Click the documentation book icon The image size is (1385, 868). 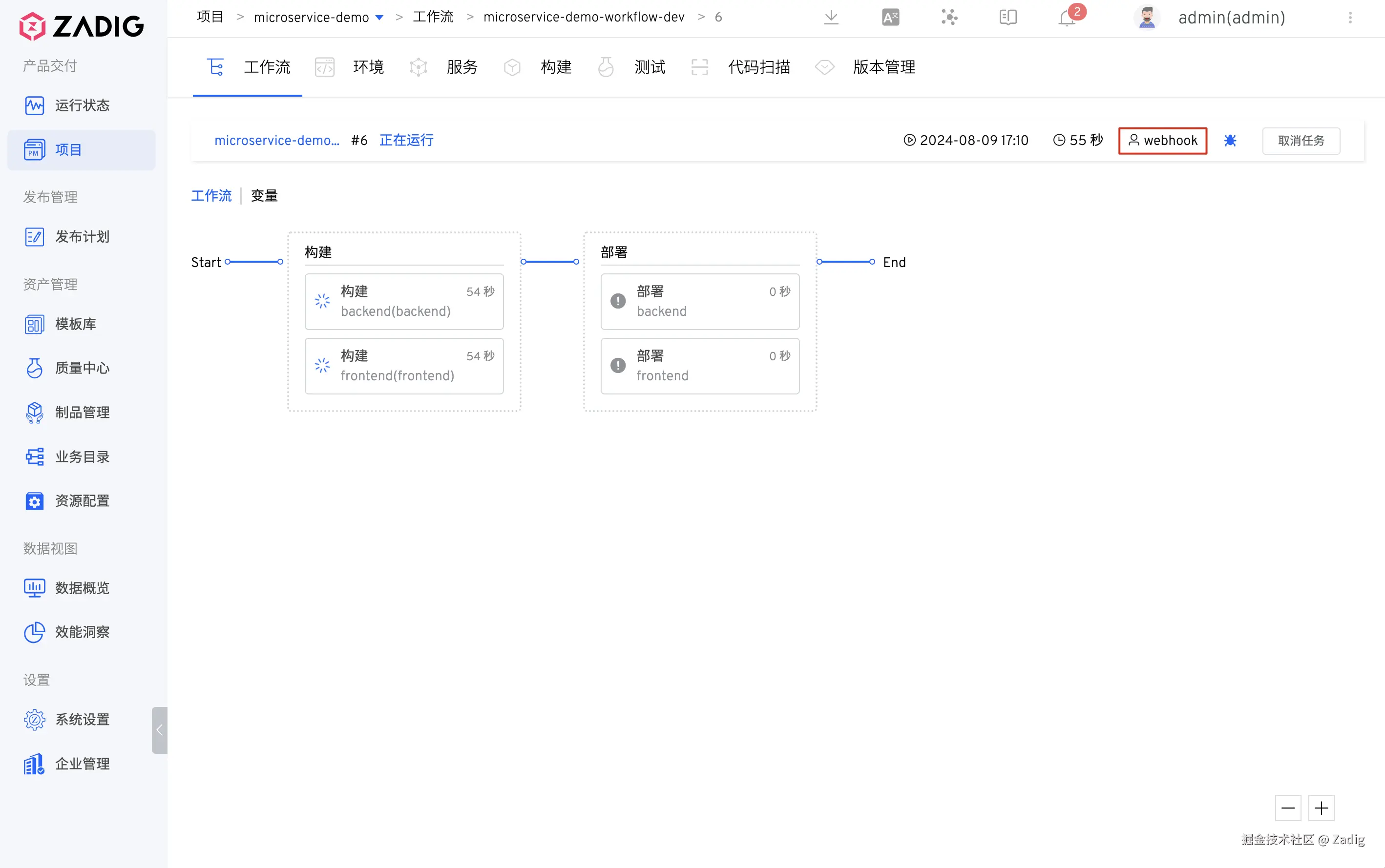pyautogui.click(x=1008, y=17)
